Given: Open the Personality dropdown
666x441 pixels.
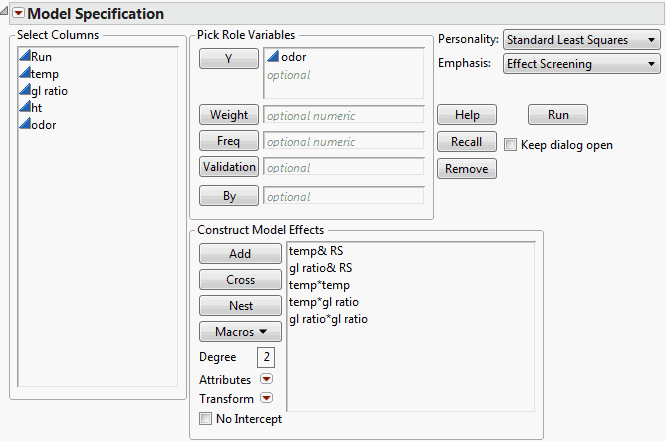Looking at the screenshot, I should tap(582, 40).
